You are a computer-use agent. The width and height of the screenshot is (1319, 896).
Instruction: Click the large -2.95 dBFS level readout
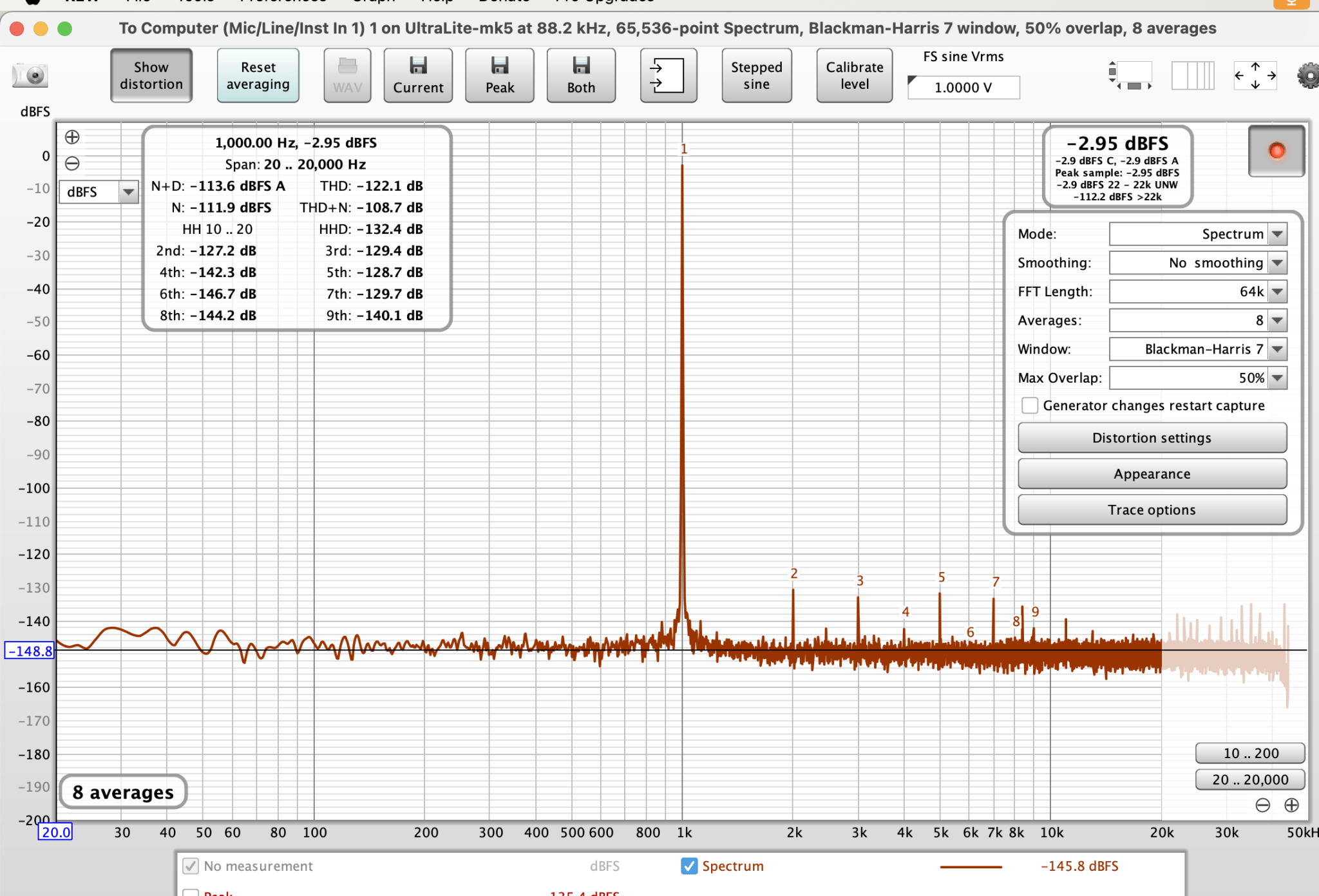tap(1117, 143)
